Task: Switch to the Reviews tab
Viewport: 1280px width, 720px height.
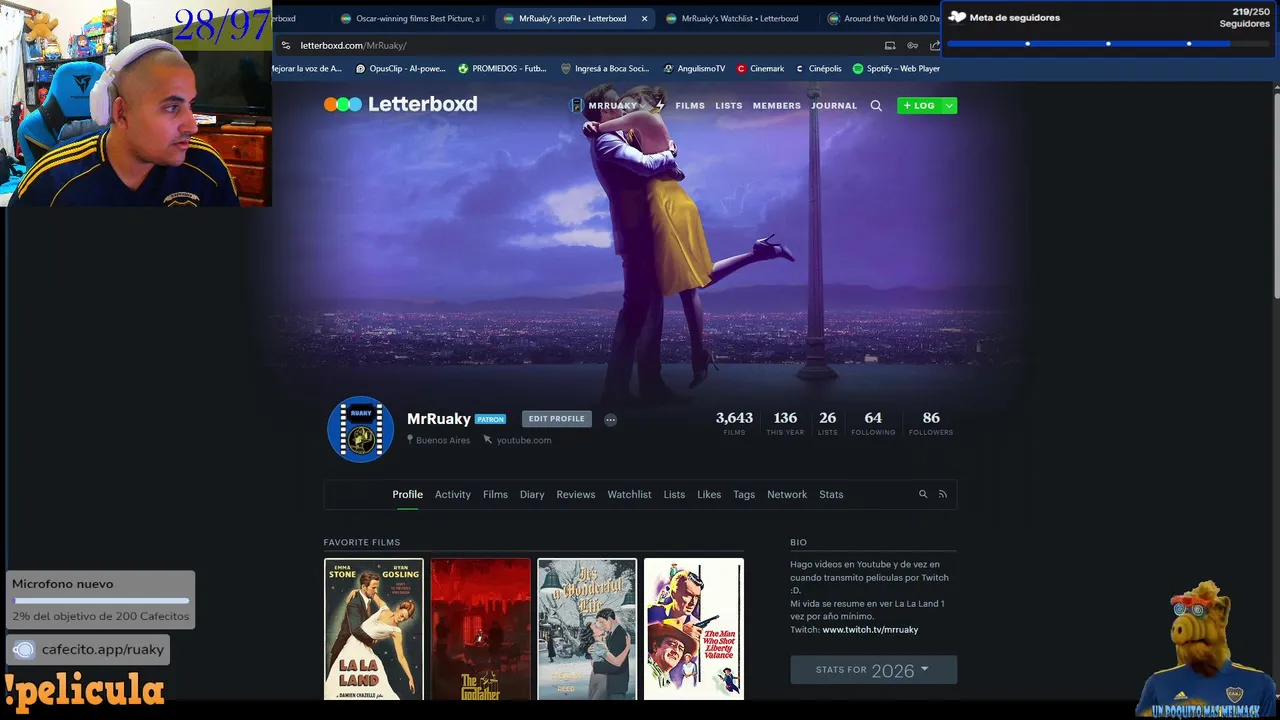Action: (576, 494)
